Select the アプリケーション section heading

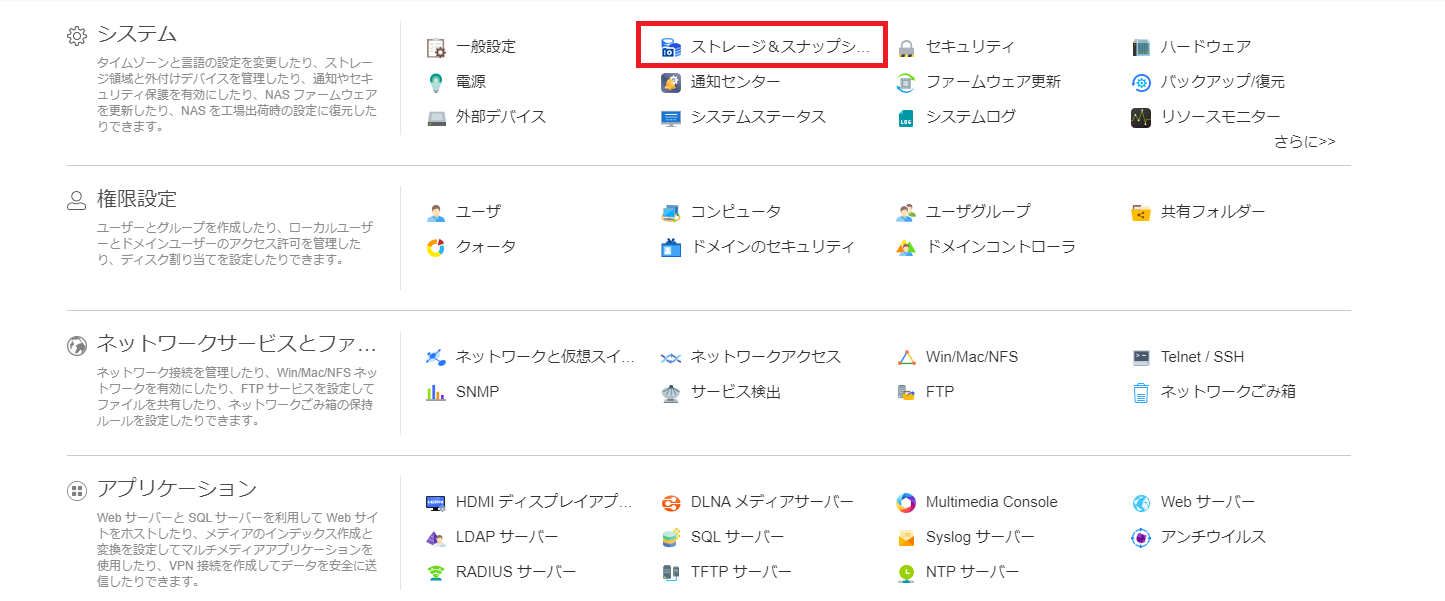pos(177,489)
